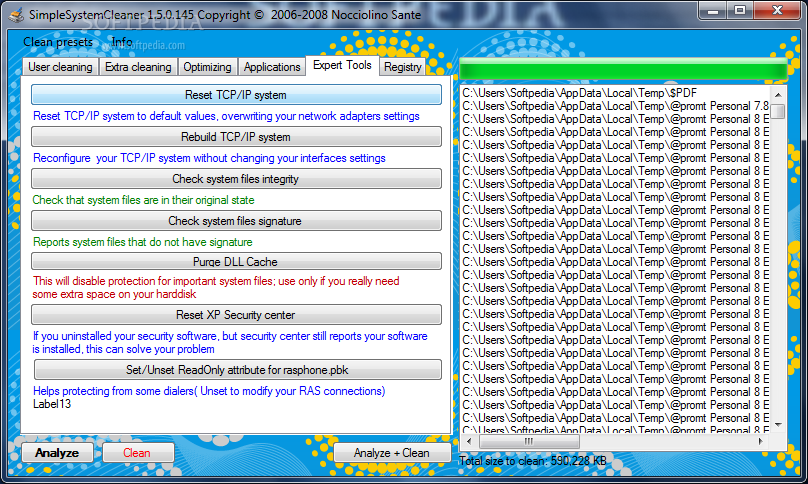This screenshot has width=808, height=484.
Task: Select the Expert Tools tab
Action: click(342, 65)
